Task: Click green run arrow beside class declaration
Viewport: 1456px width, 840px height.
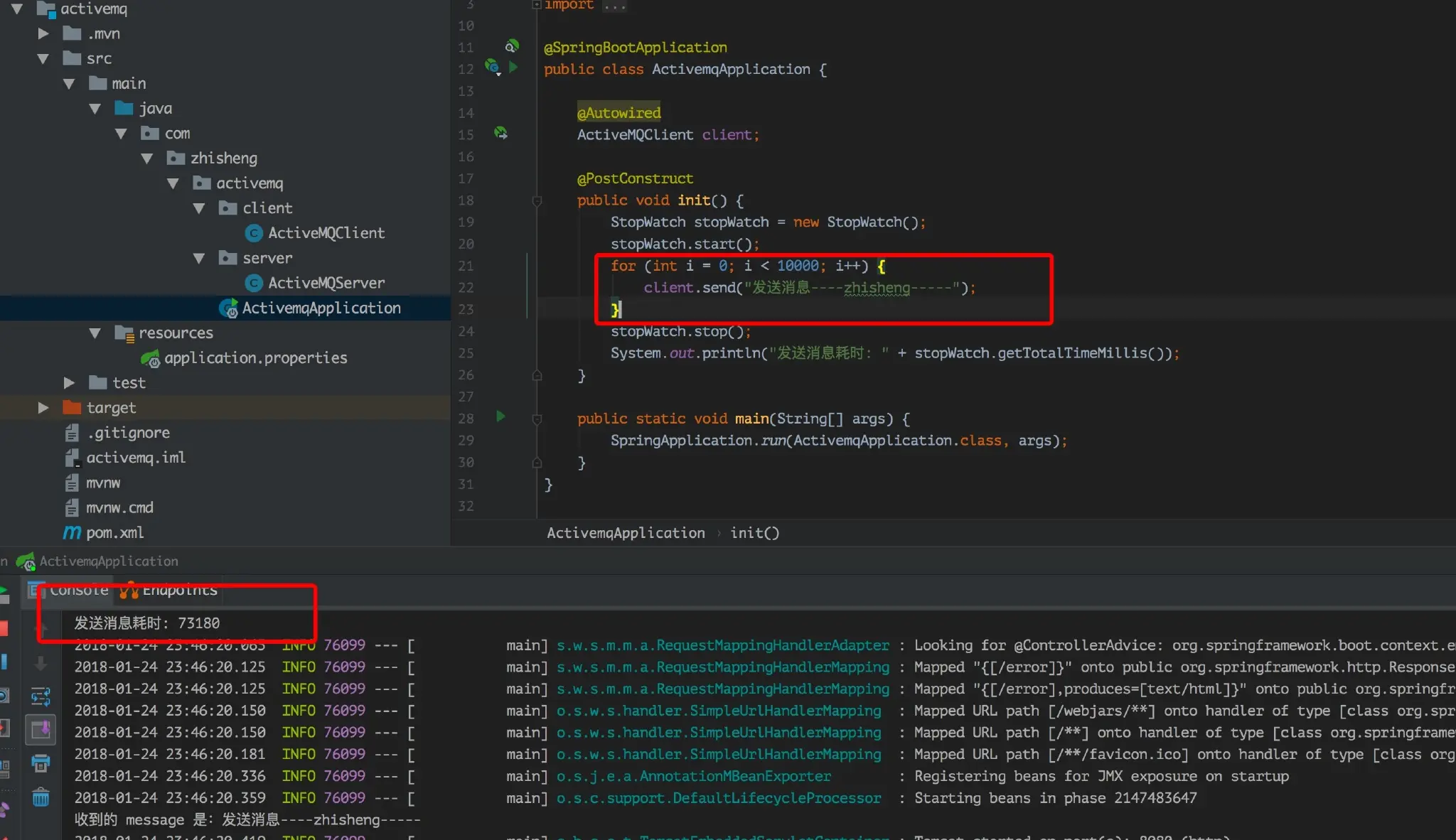Action: [513, 68]
